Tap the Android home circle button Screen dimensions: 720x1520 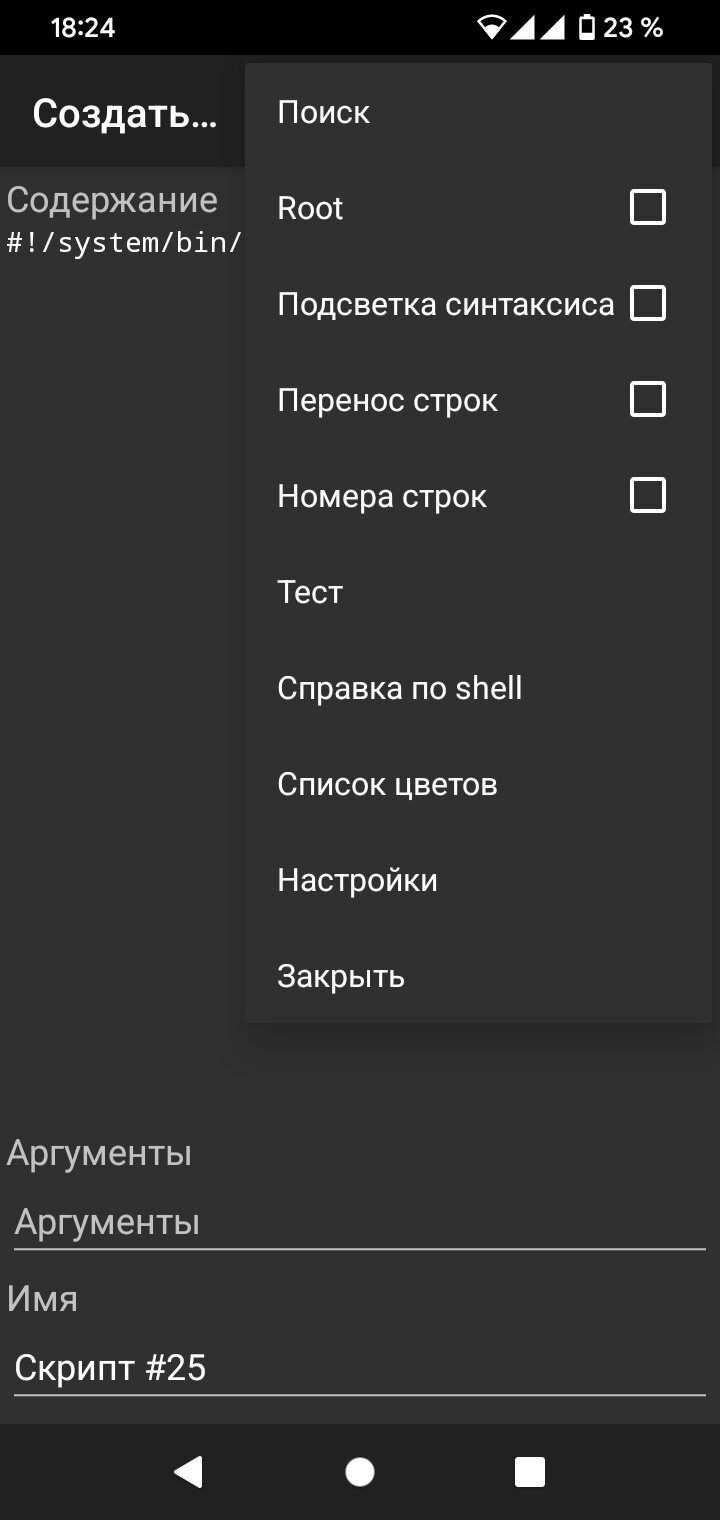(x=360, y=1472)
